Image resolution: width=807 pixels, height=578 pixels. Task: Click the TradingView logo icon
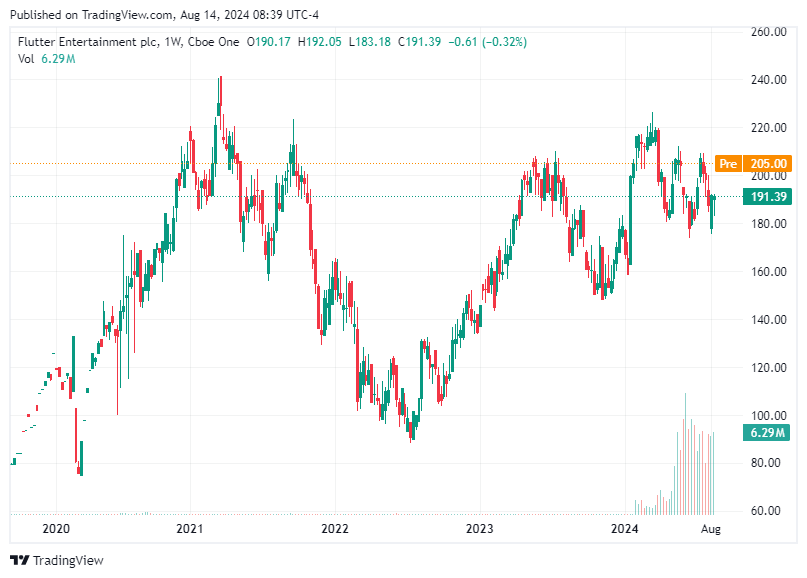[x=20, y=560]
